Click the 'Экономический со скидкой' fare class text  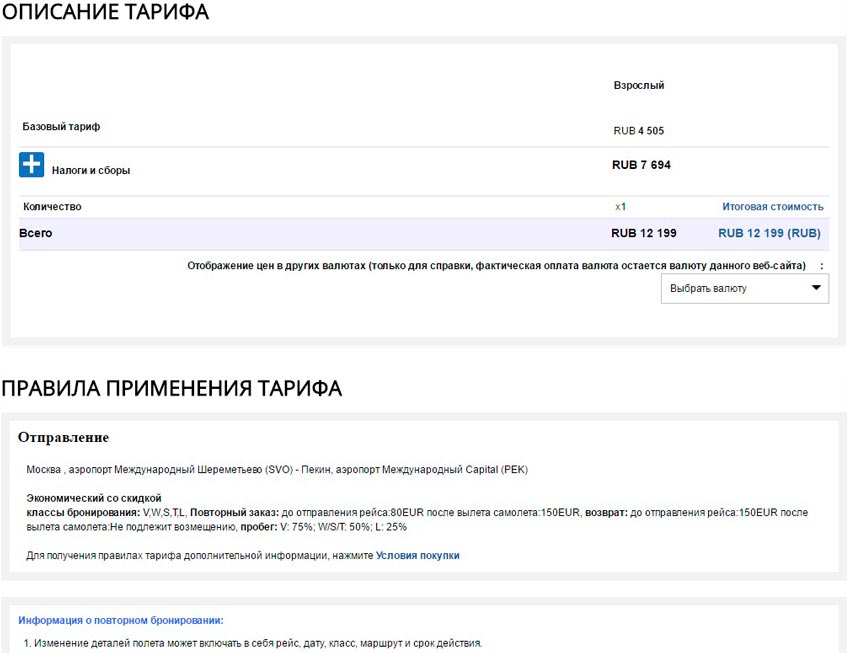pyautogui.click(x=94, y=498)
